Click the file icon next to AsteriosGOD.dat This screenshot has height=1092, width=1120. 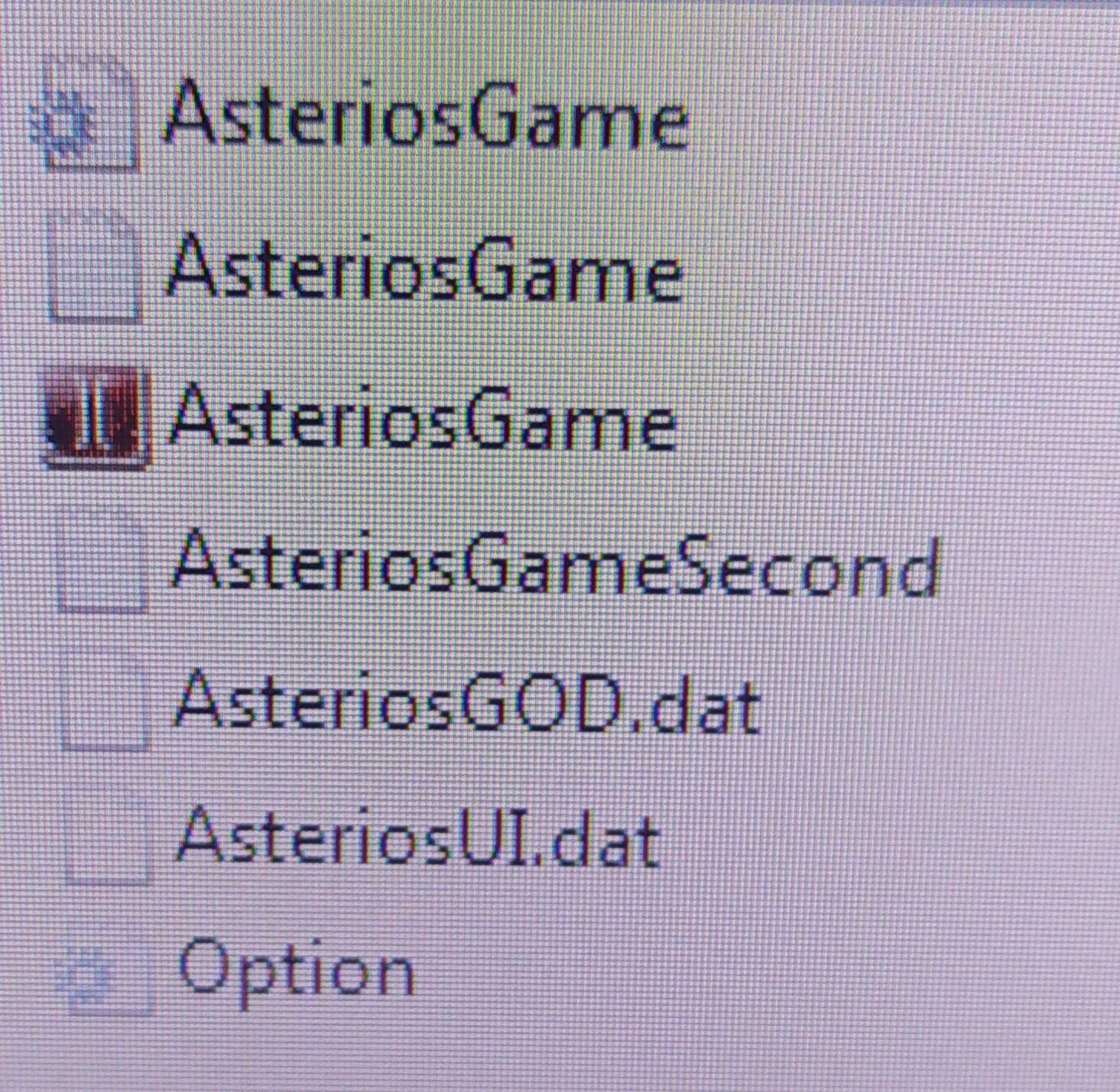coord(105,700)
